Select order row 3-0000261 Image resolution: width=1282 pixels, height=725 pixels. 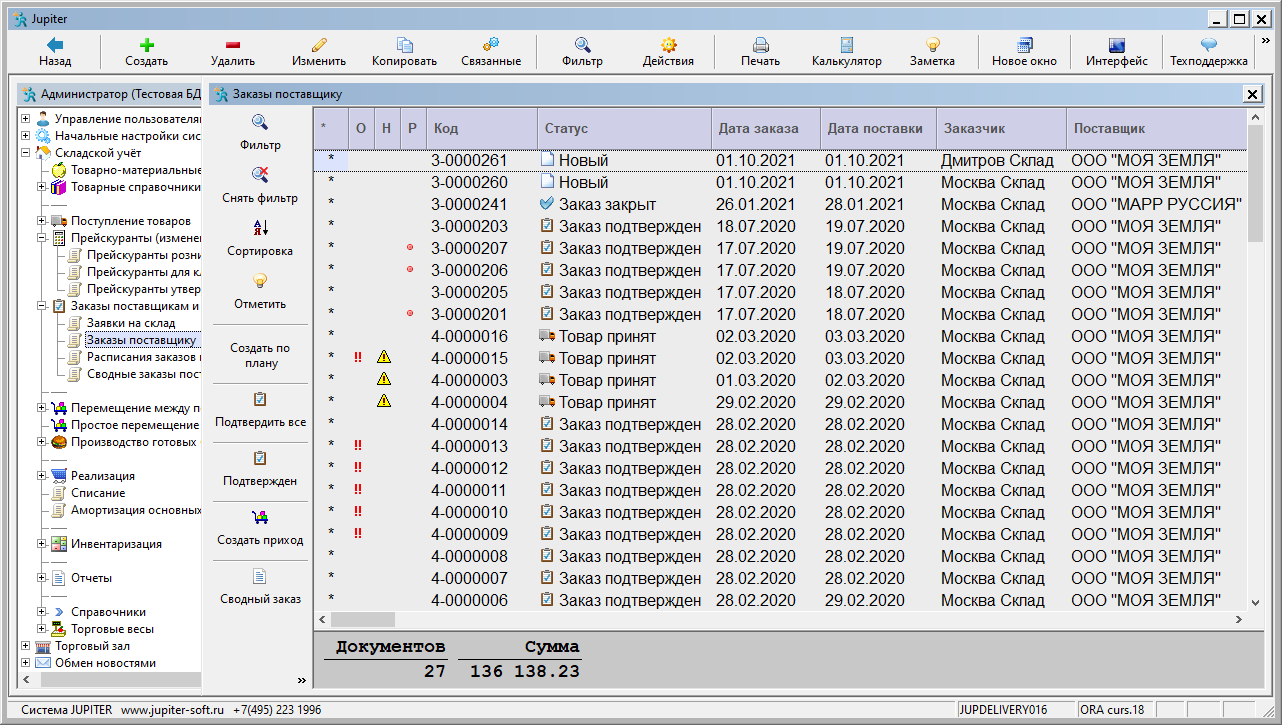click(780, 160)
